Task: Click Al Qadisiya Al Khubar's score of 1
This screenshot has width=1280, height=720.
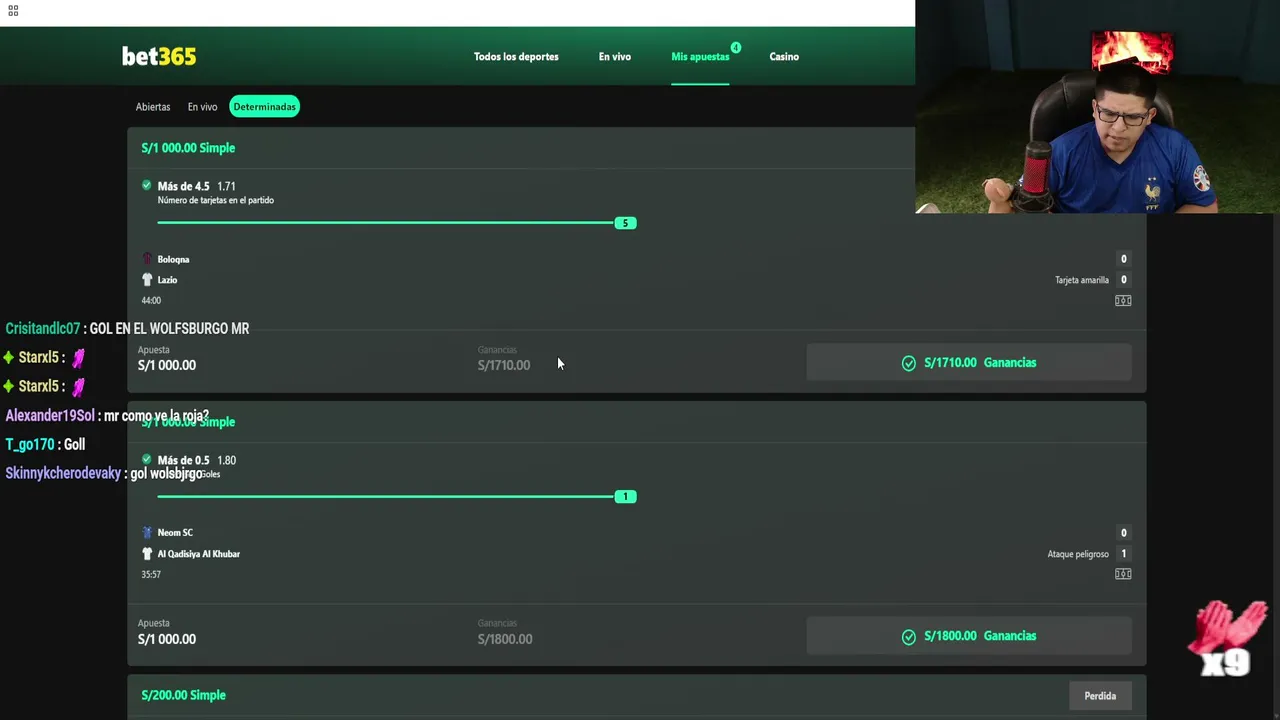Action: (x=1124, y=554)
